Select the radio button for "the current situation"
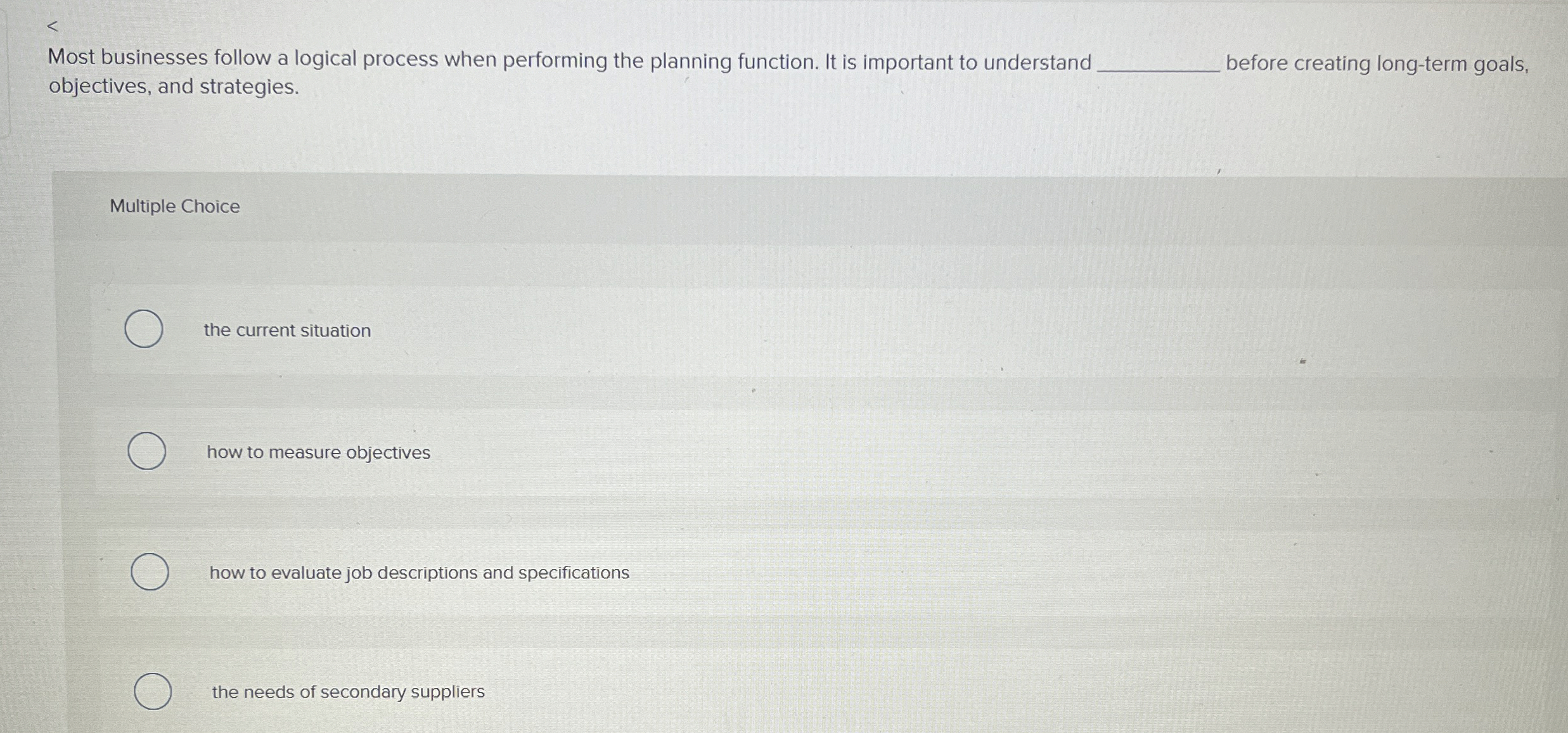1568x733 pixels. (145, 328)
